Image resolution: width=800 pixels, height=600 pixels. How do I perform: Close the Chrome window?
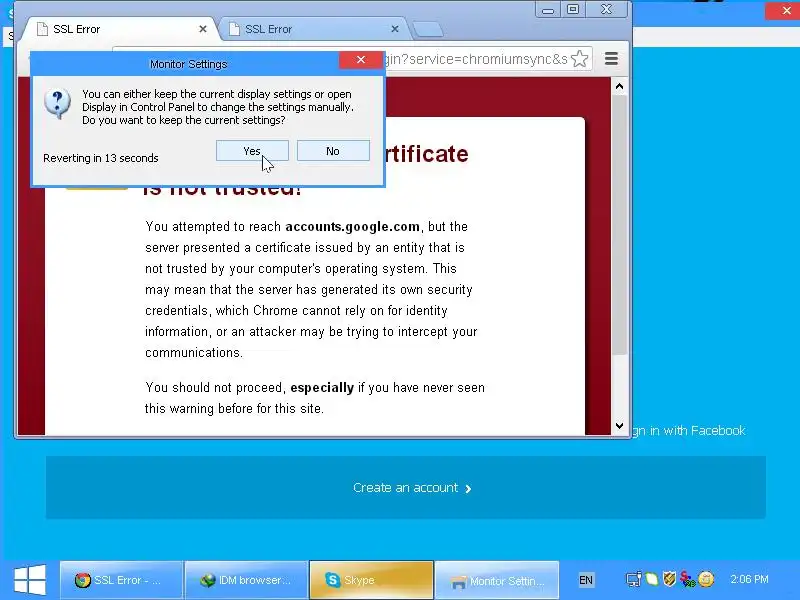coord(606,10)
